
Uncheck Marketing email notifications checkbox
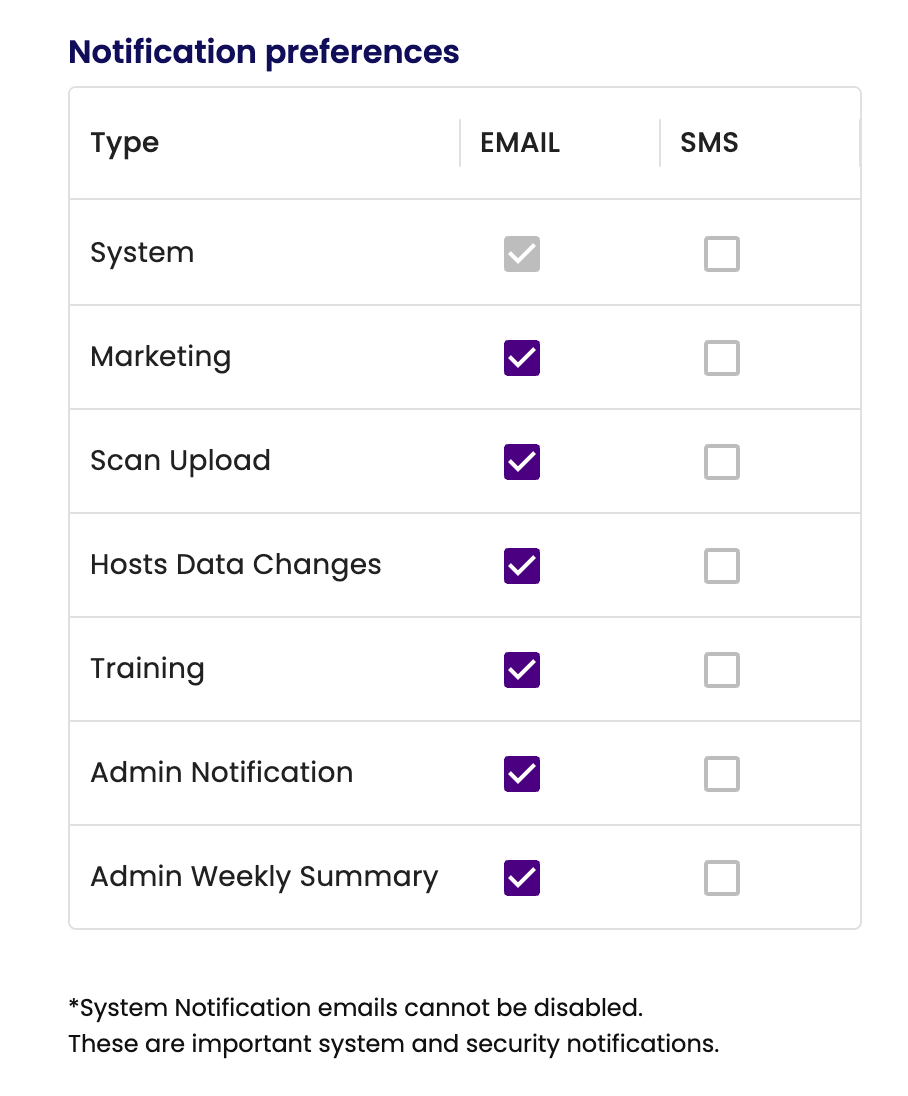[522, 358]
